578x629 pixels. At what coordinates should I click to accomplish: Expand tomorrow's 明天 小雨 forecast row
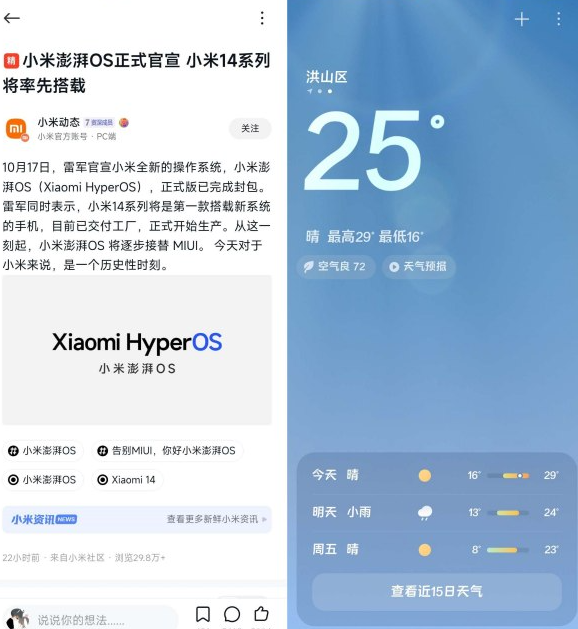pos(436,512)
